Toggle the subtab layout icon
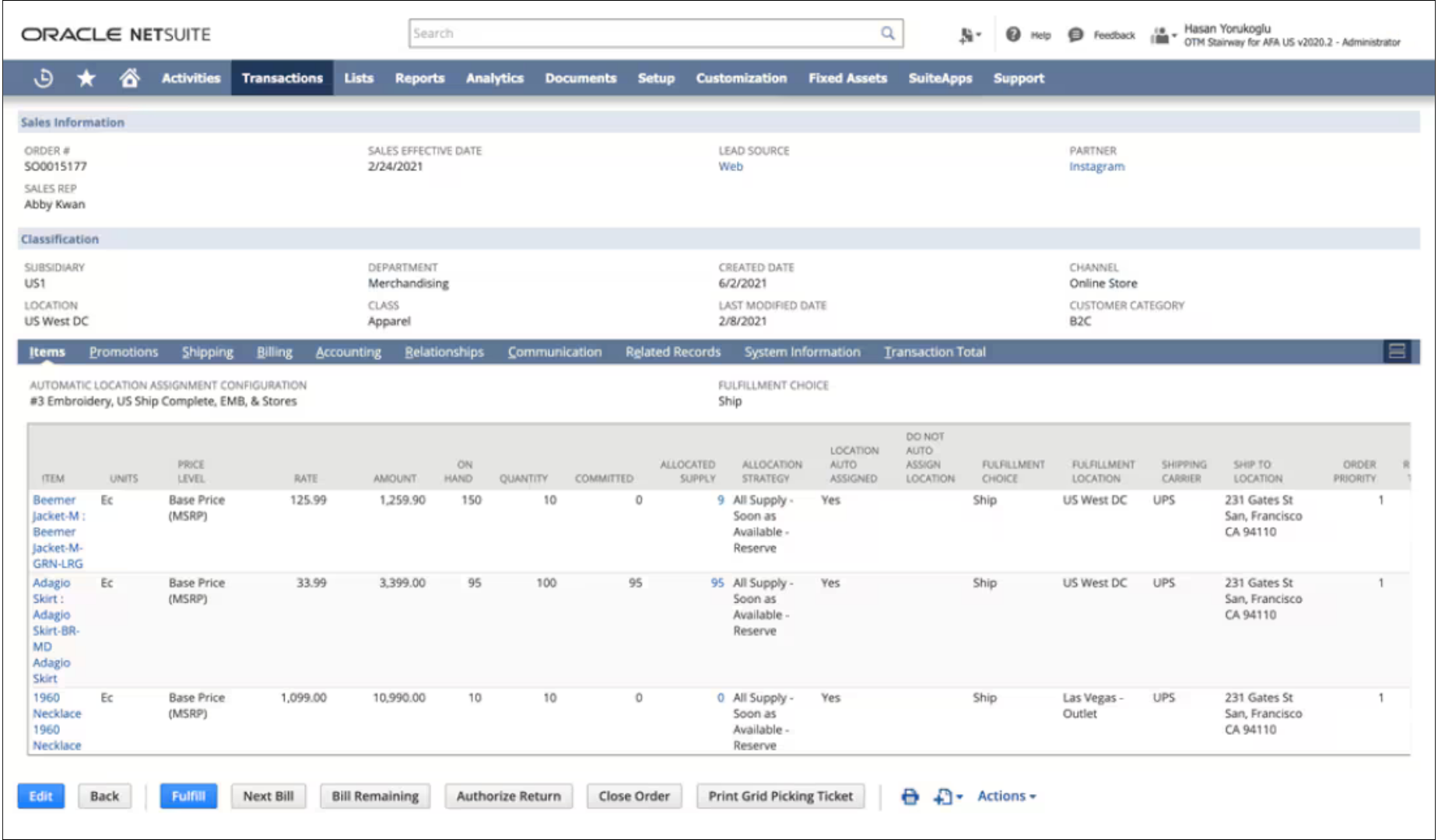The width and height of the screenshot is (1438, 840). (1397, 352)
